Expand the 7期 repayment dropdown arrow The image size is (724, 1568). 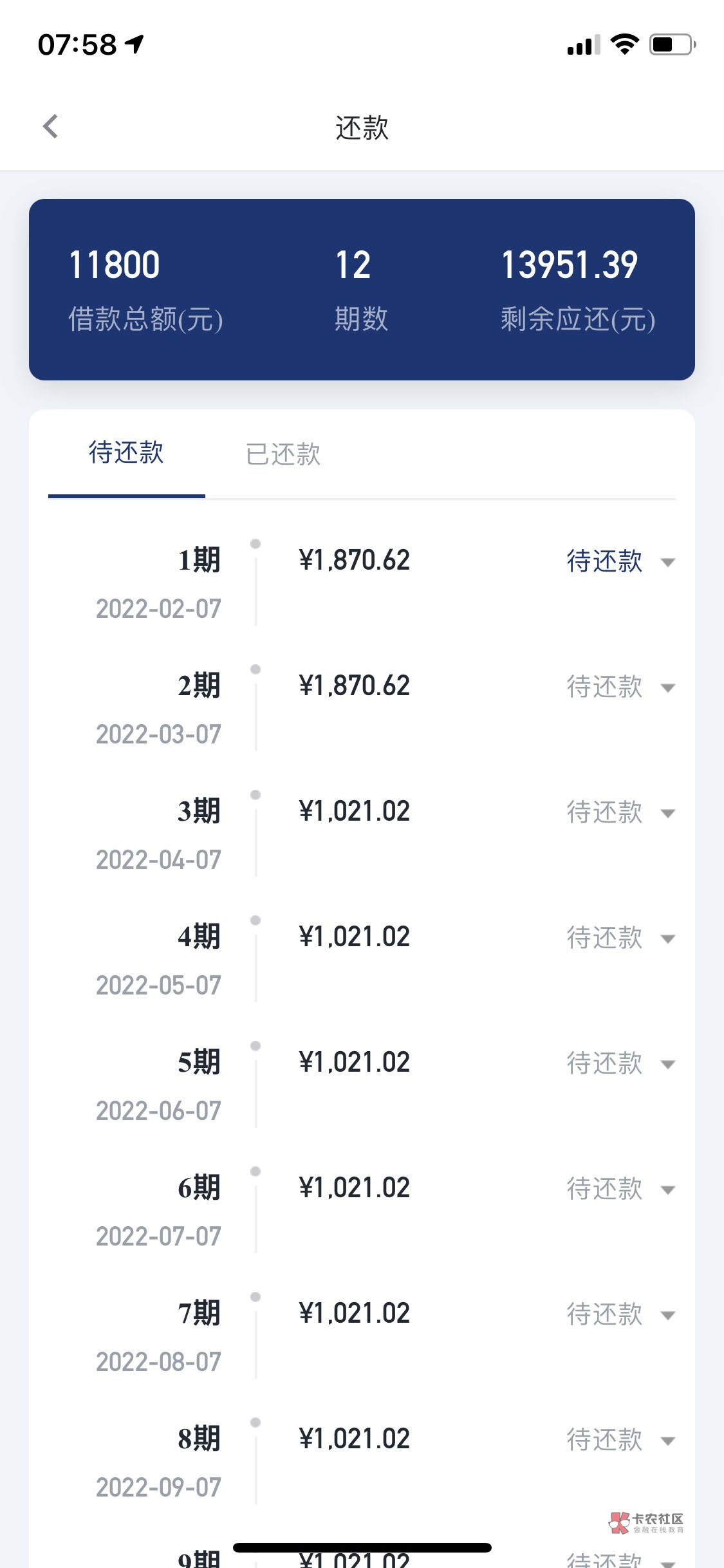668,1316
